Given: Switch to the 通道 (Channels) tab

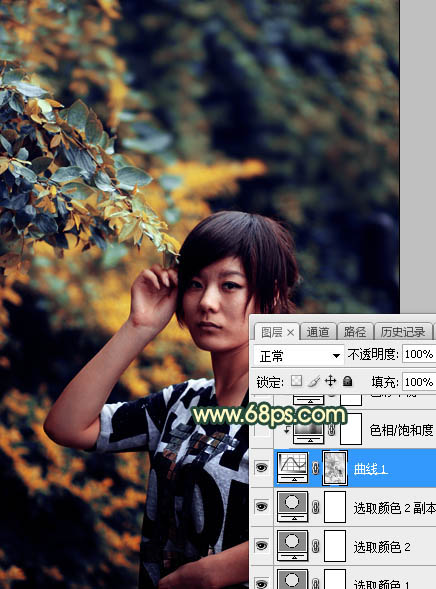Looking at the screenshot, I should point(318,332).
